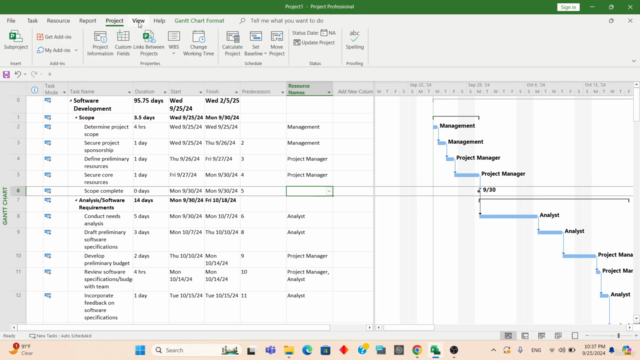
Task: Click the 5 days duration of Conduct needs analysis
Action: 142,216
